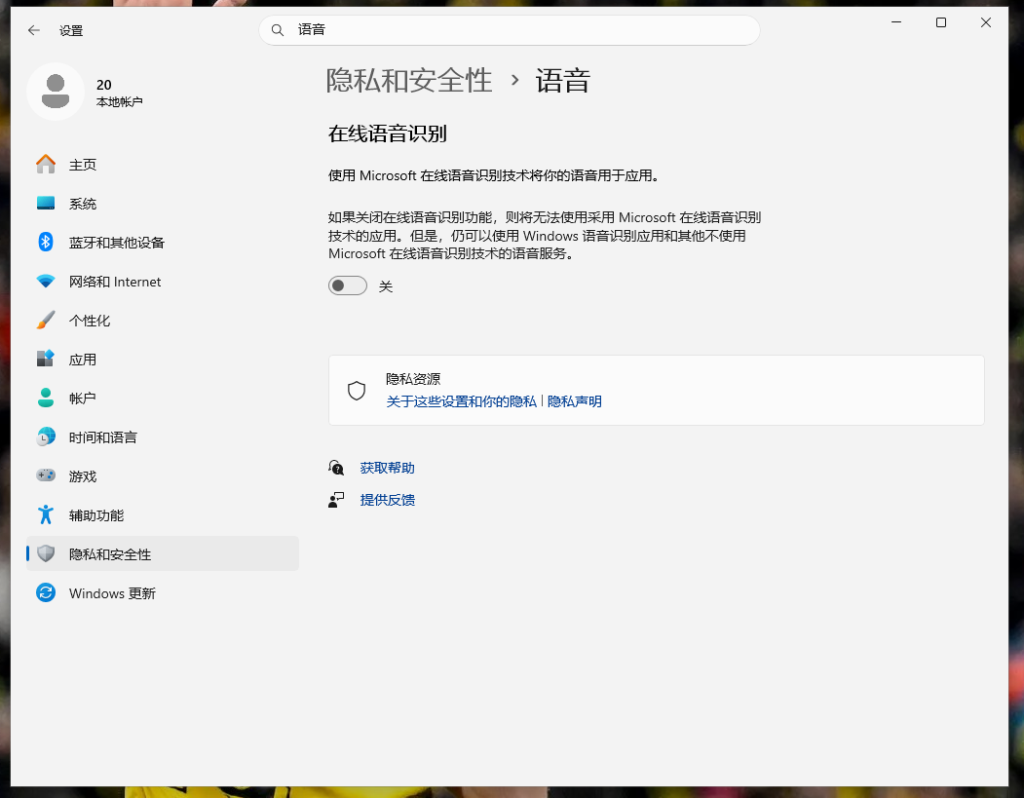The image size is (1024, 798).
Task: Open 帐户 settings page
Action: click(163, 398)
